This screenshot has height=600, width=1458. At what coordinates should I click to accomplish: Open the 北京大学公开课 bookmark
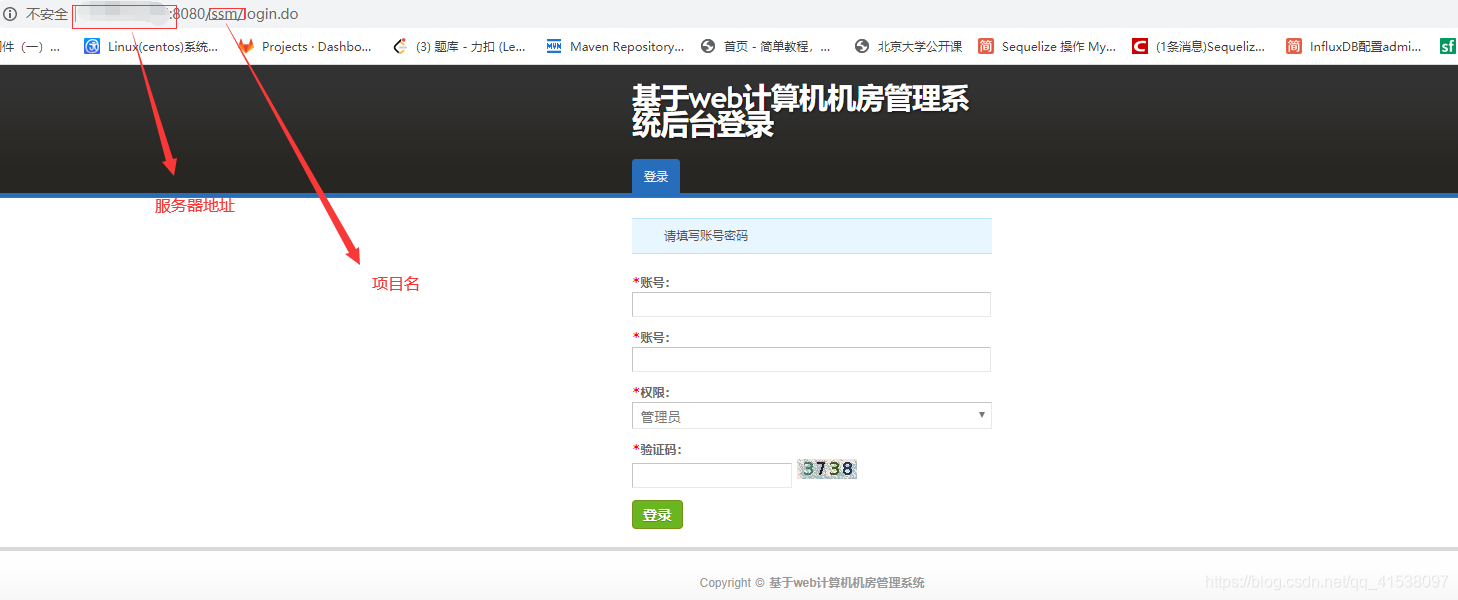pos(908,46)
